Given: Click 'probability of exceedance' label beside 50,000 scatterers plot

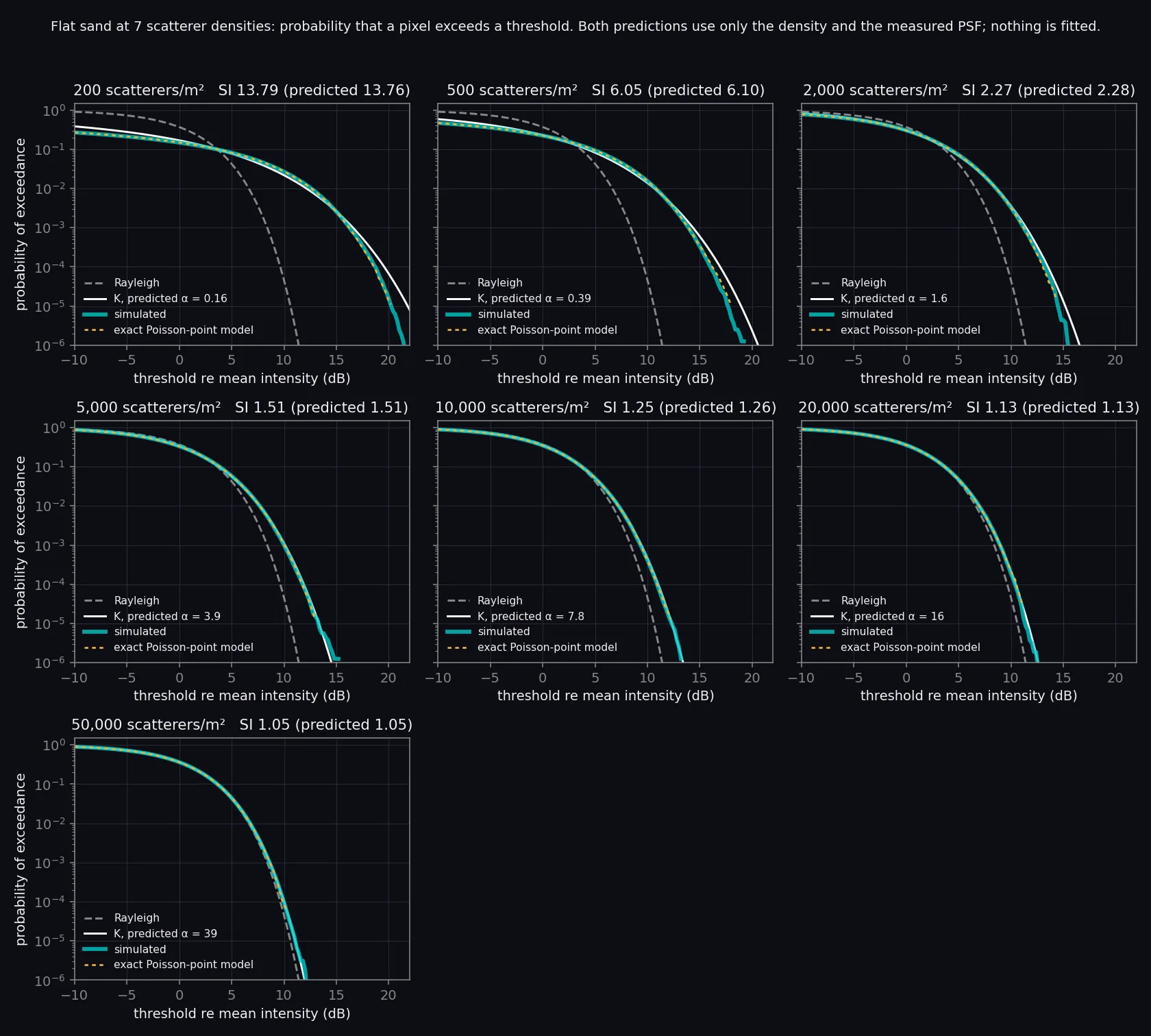Looking at the screenshot, I should pyautogui.click(x=21, y=859).
